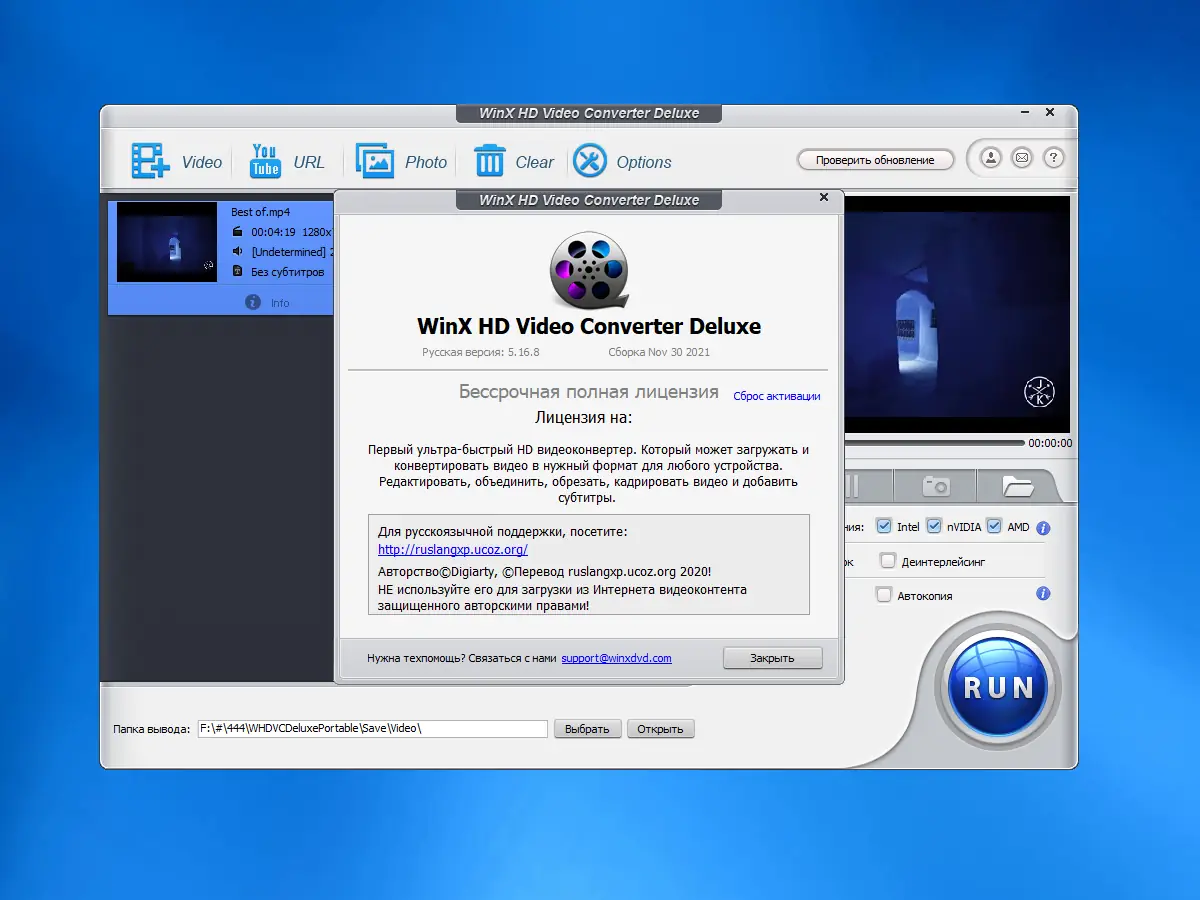
Task: Open the Photo converter tool
Action: click(376, 160)
